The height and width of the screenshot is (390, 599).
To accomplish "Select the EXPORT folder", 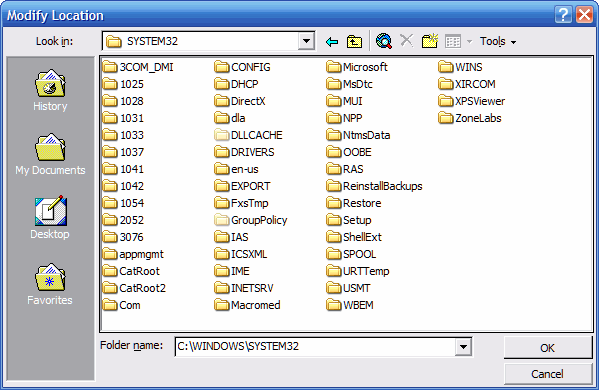I will click(242, 186).
